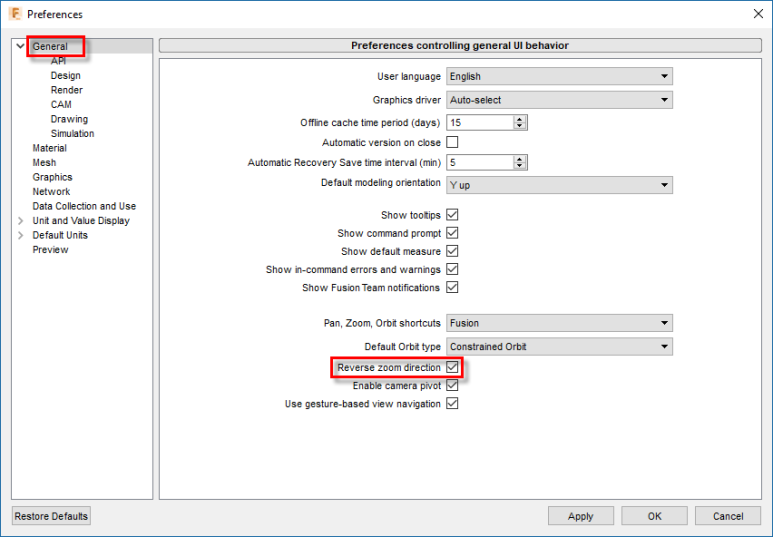Close the Preferences dialog with X
Viewport: 773px width, 537px height.
(x=758, y=14)
